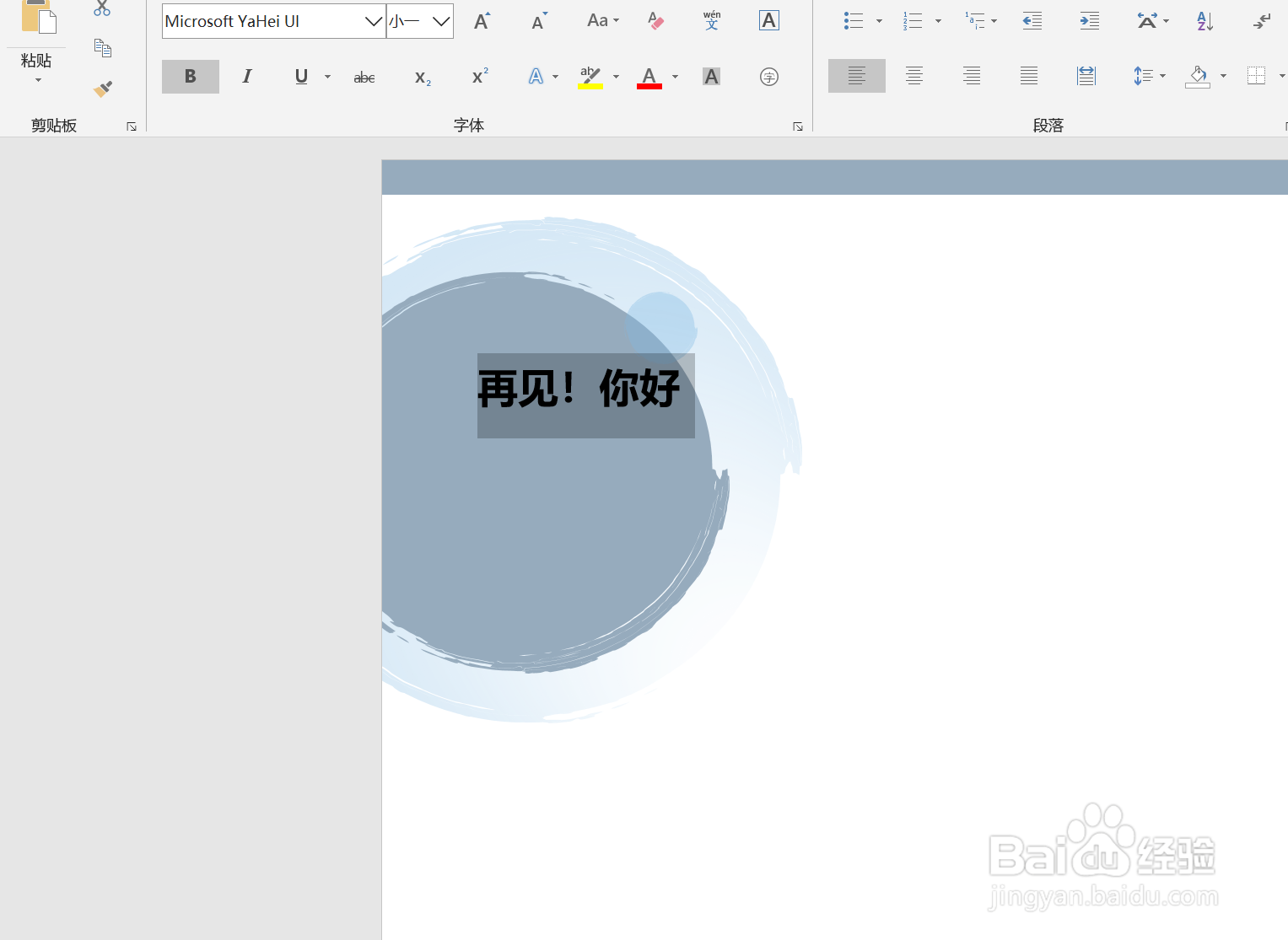1288x940 pixels.
Task: Expand the font name dropdown list
Action: coord(375,21)
